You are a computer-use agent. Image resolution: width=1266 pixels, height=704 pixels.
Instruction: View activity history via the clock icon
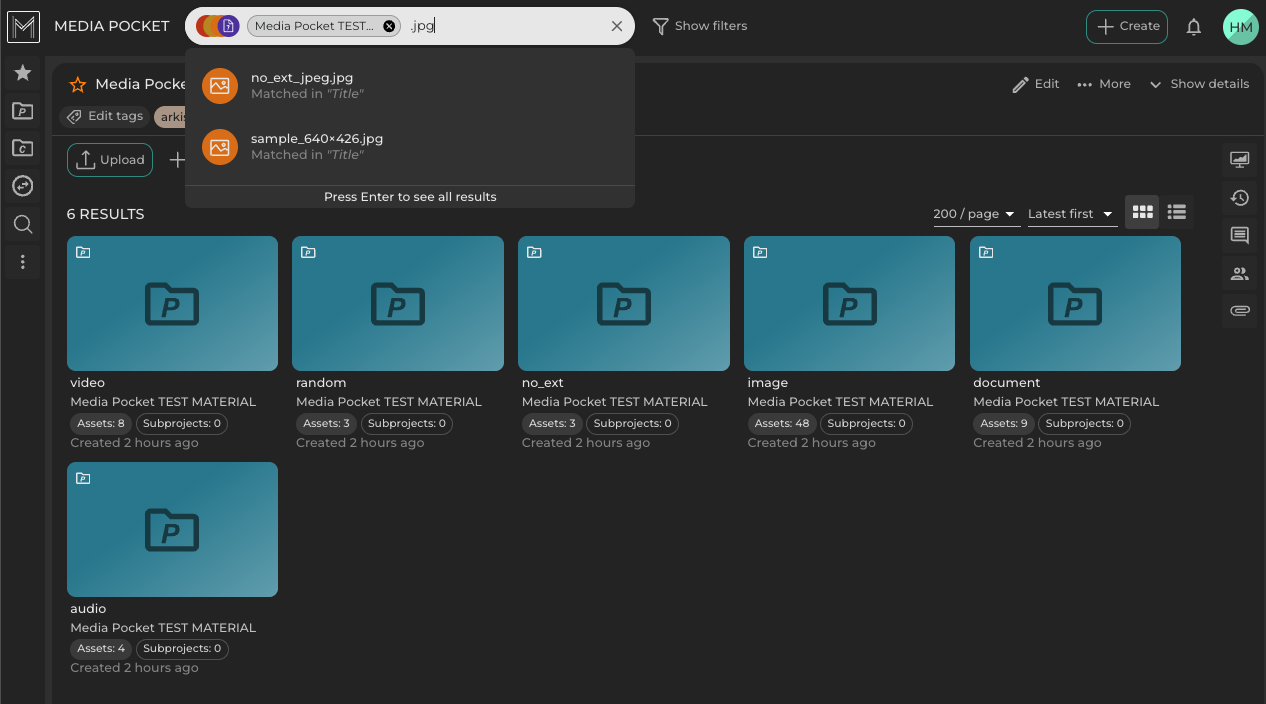(x=1240, y=197)
